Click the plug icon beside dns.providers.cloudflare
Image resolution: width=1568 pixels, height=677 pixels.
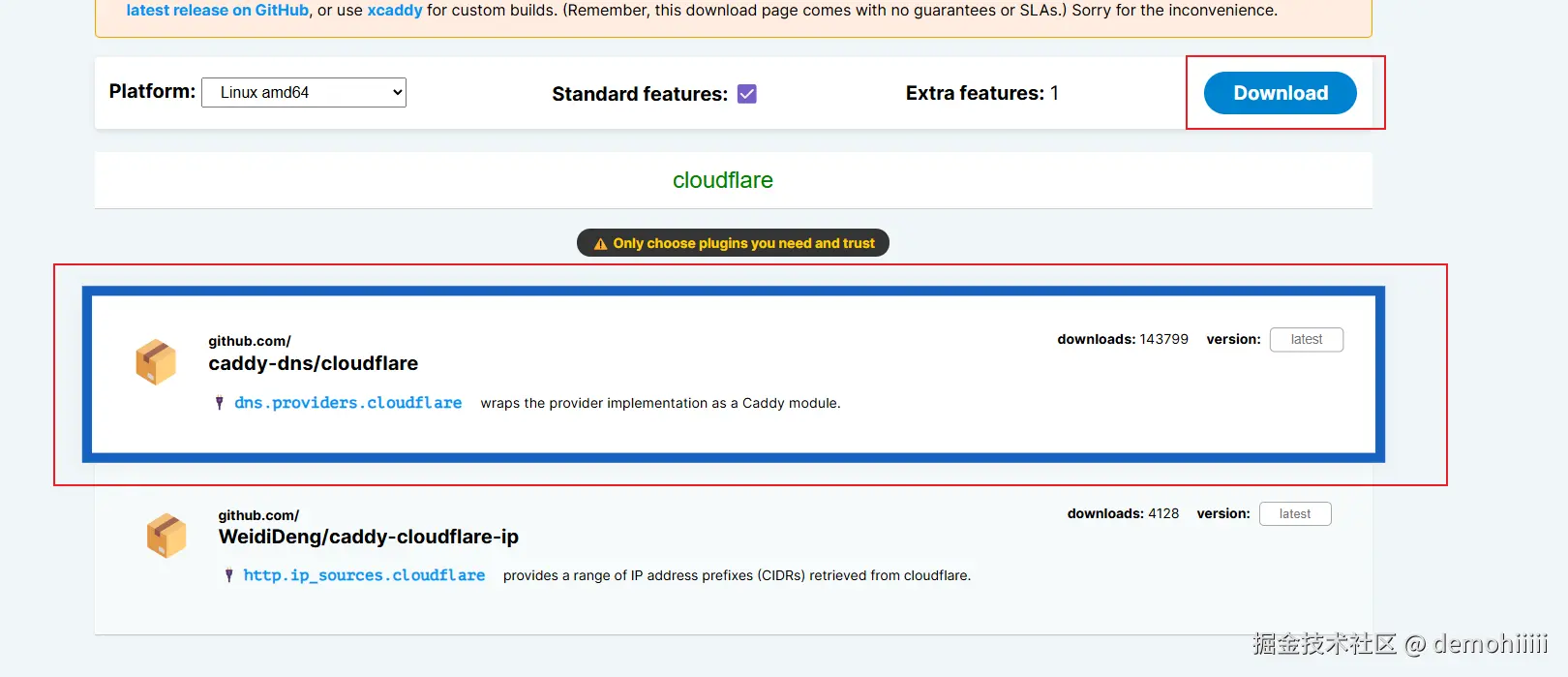(x=220, y=403)
